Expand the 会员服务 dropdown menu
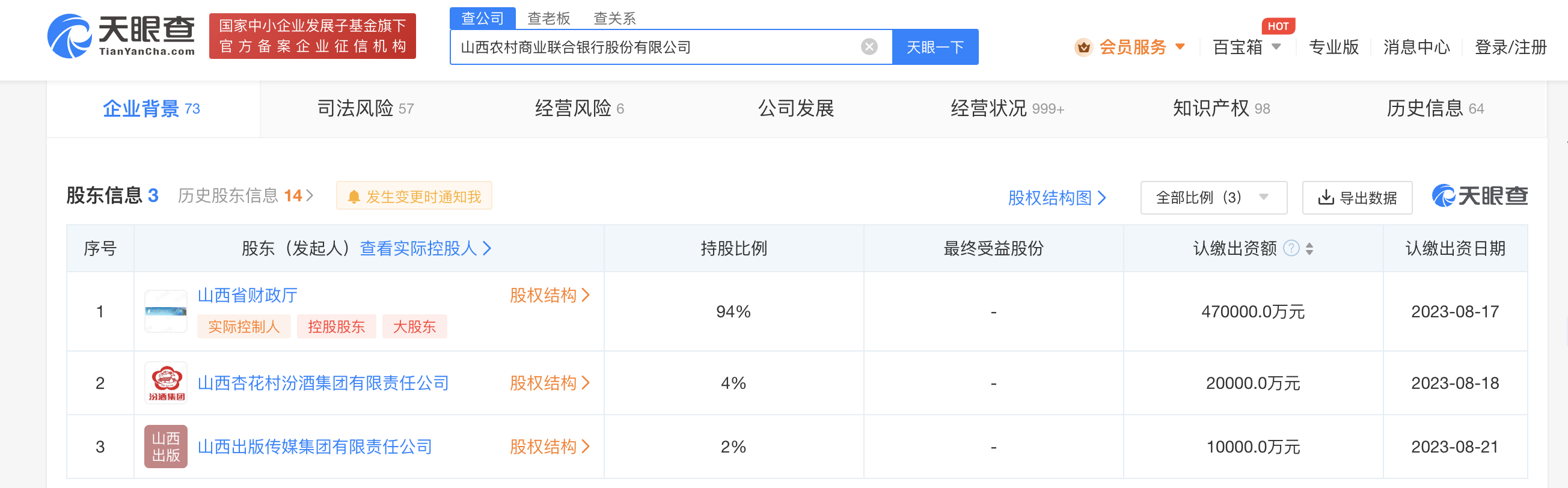The image size is (1568, 488). (1180, 47)
